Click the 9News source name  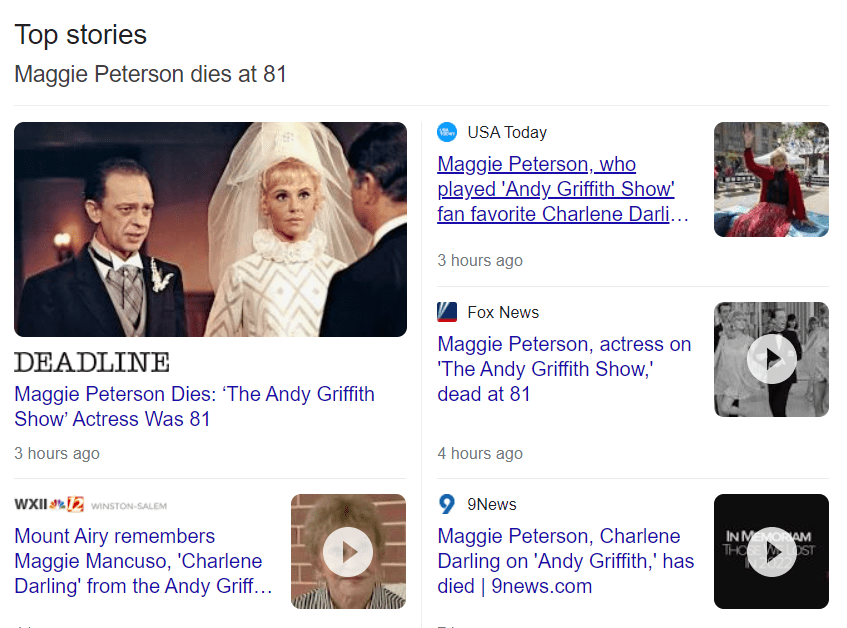(492, 504)
